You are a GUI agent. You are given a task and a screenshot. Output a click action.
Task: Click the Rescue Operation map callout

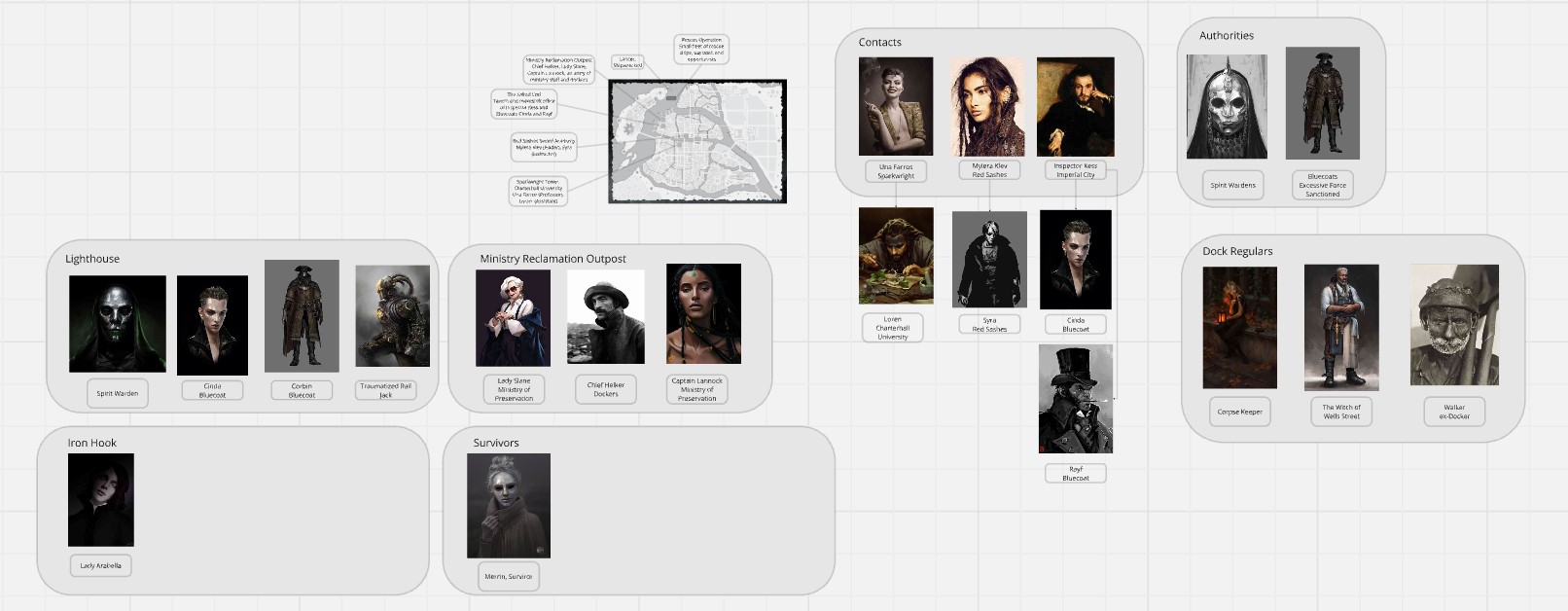[x=700, y=50]
